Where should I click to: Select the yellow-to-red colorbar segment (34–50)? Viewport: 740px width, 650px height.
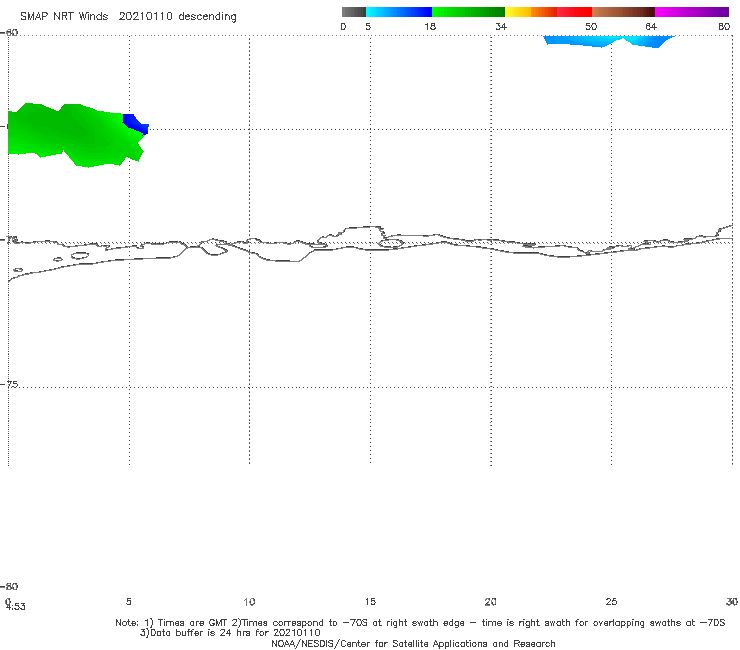548,12
